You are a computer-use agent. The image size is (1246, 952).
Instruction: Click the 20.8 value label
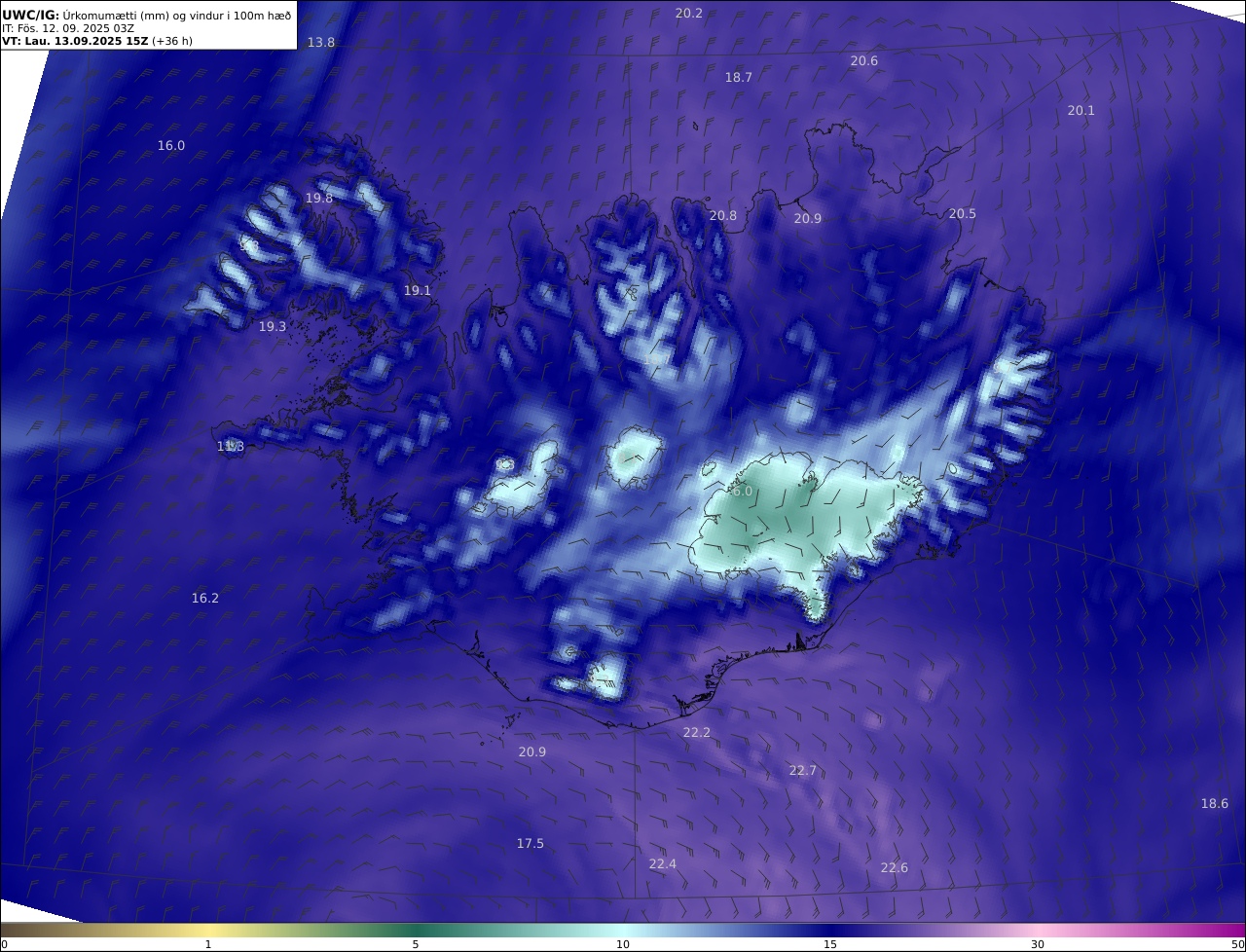(x=723, y=216)
